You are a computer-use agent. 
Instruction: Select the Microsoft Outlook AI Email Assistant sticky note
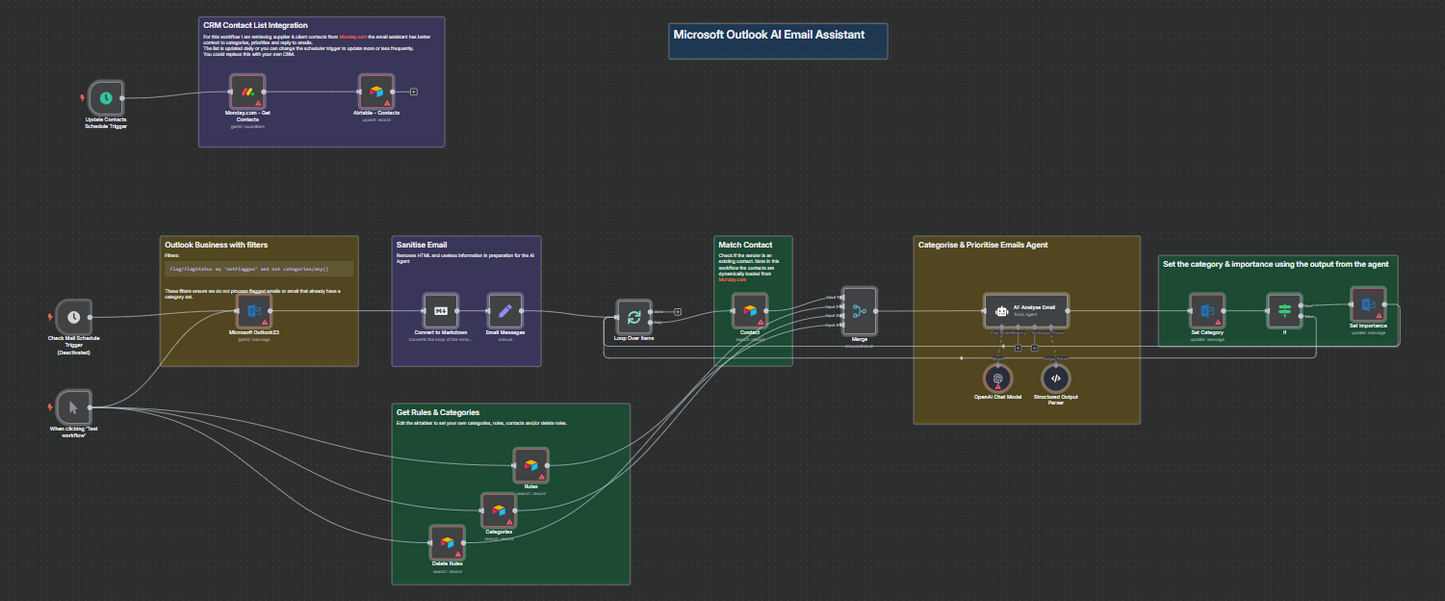(778, 41)
